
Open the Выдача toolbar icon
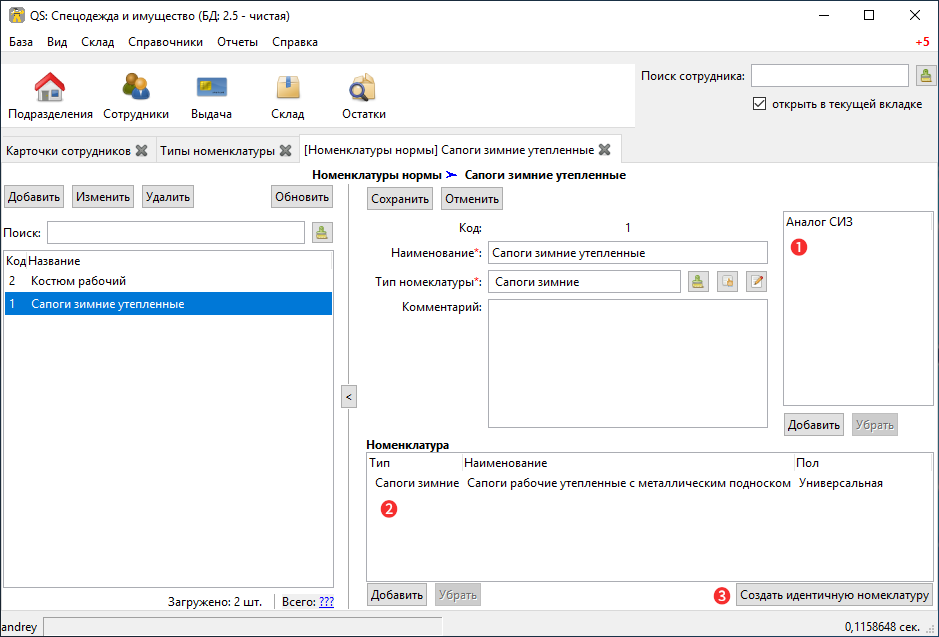point(211,96)
